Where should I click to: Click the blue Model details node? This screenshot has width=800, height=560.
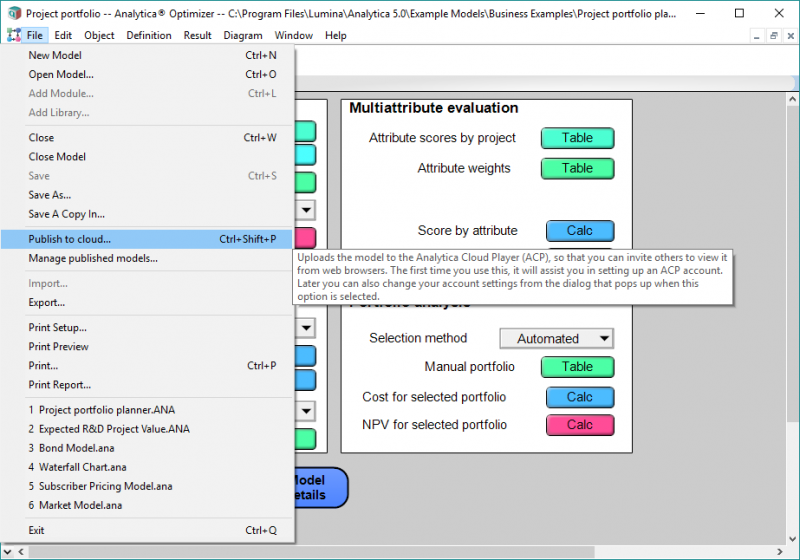click(x=321, y=488)
